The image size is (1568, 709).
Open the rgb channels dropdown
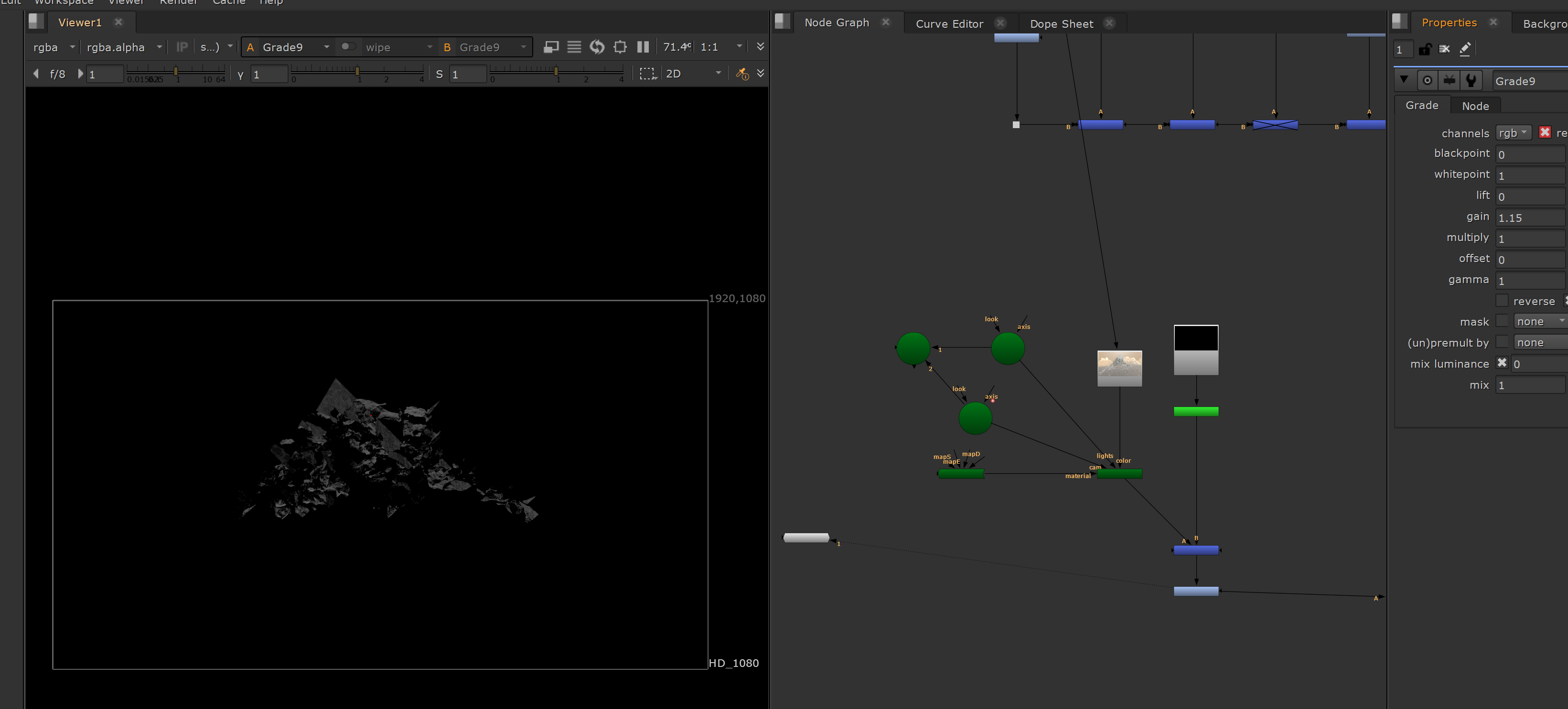pos(1513,133)
